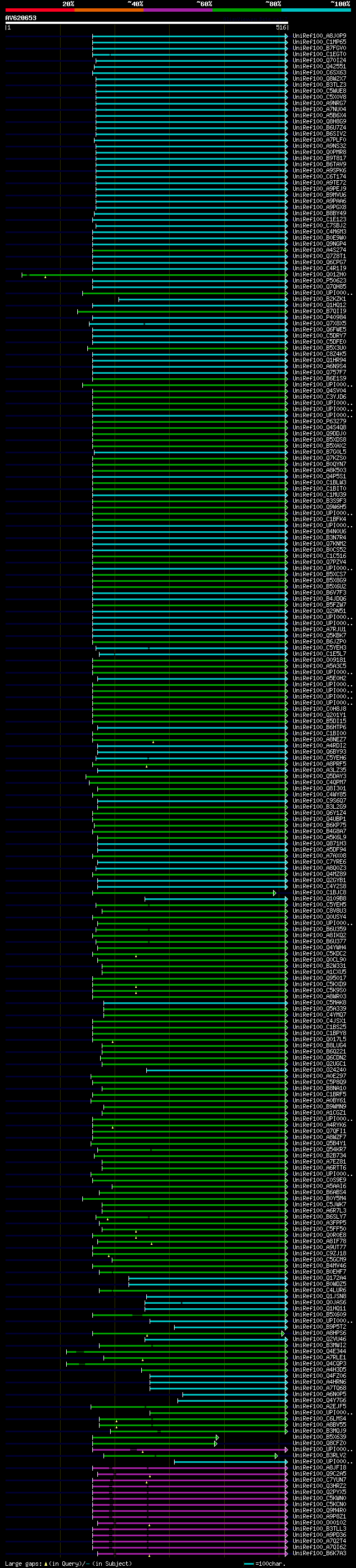Select the UniRef100_B6K7A3 label

coord(319,1554)
